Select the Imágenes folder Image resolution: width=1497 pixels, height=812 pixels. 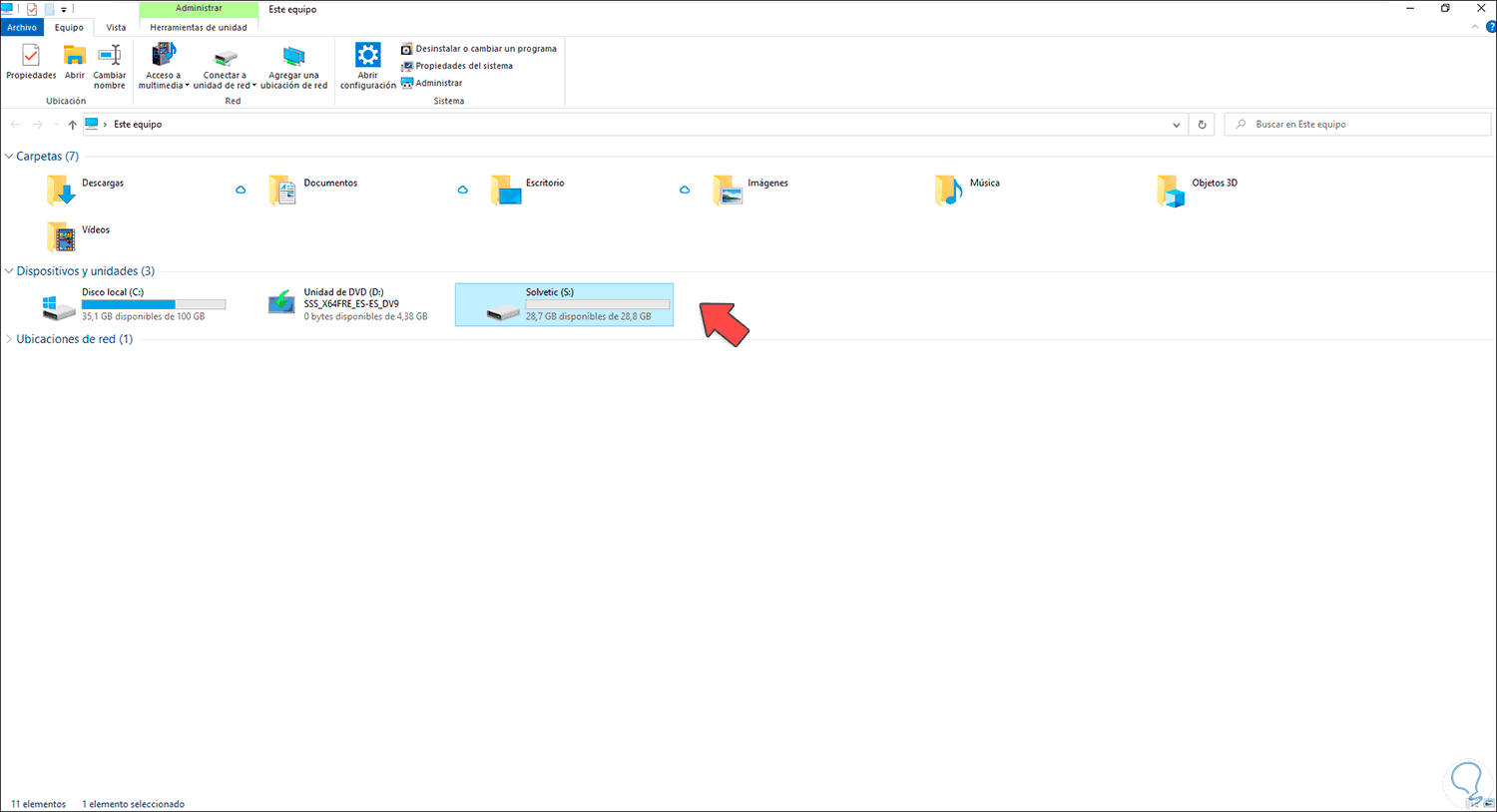click(x=750, y=190)
